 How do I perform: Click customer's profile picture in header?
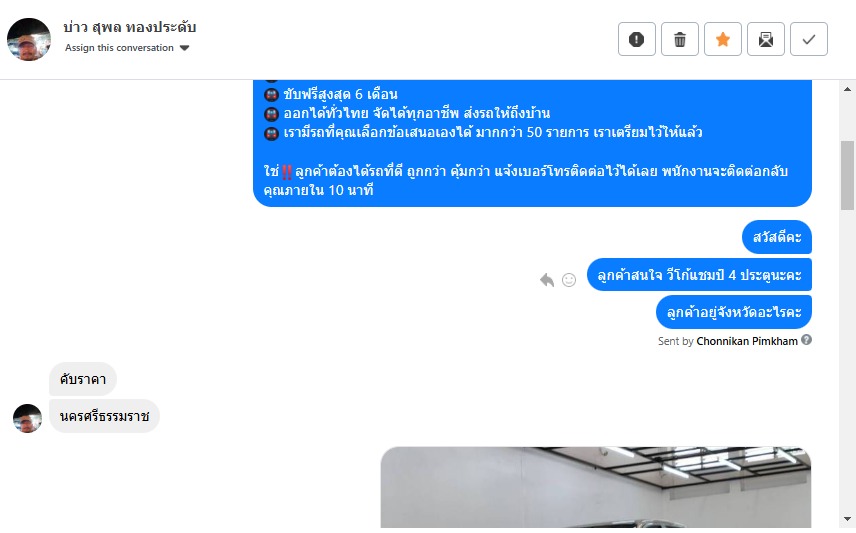tap(29, 39)
